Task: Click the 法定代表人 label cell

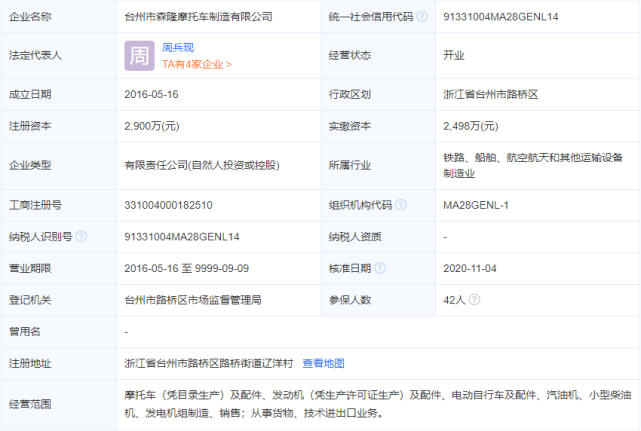Action: pyautogui.click(x=59, y=56)
